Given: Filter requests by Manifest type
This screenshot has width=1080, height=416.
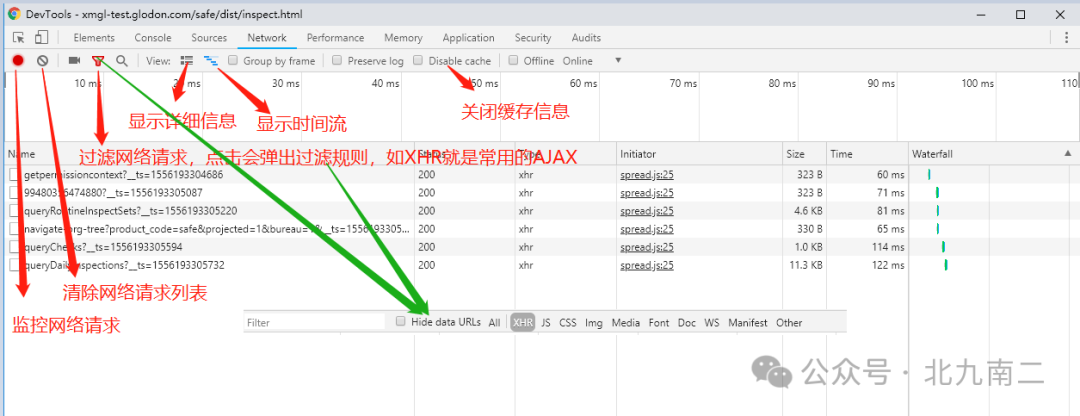Looking at the screenshot, I should point(747,322).
